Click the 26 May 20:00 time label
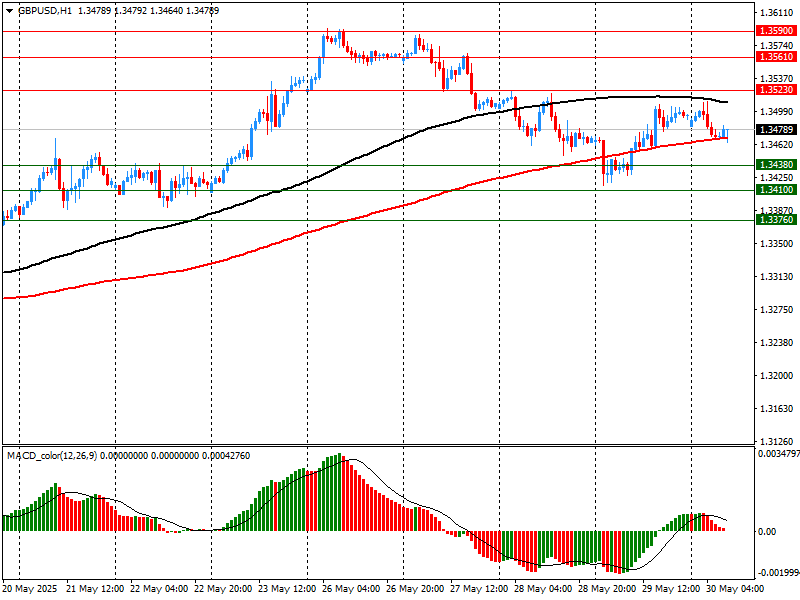Image resolution: width=800 pixels, height=600 pixels. click(418, 590)
